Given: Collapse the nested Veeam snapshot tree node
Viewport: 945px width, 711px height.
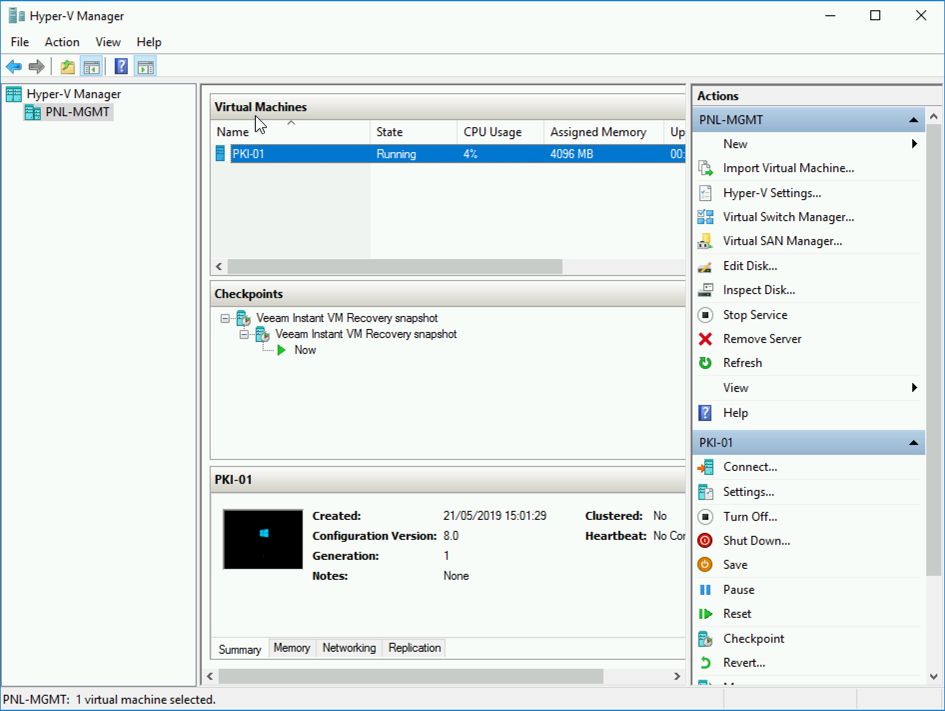Looking at the screenshot, I should click(x=244, y=334).
